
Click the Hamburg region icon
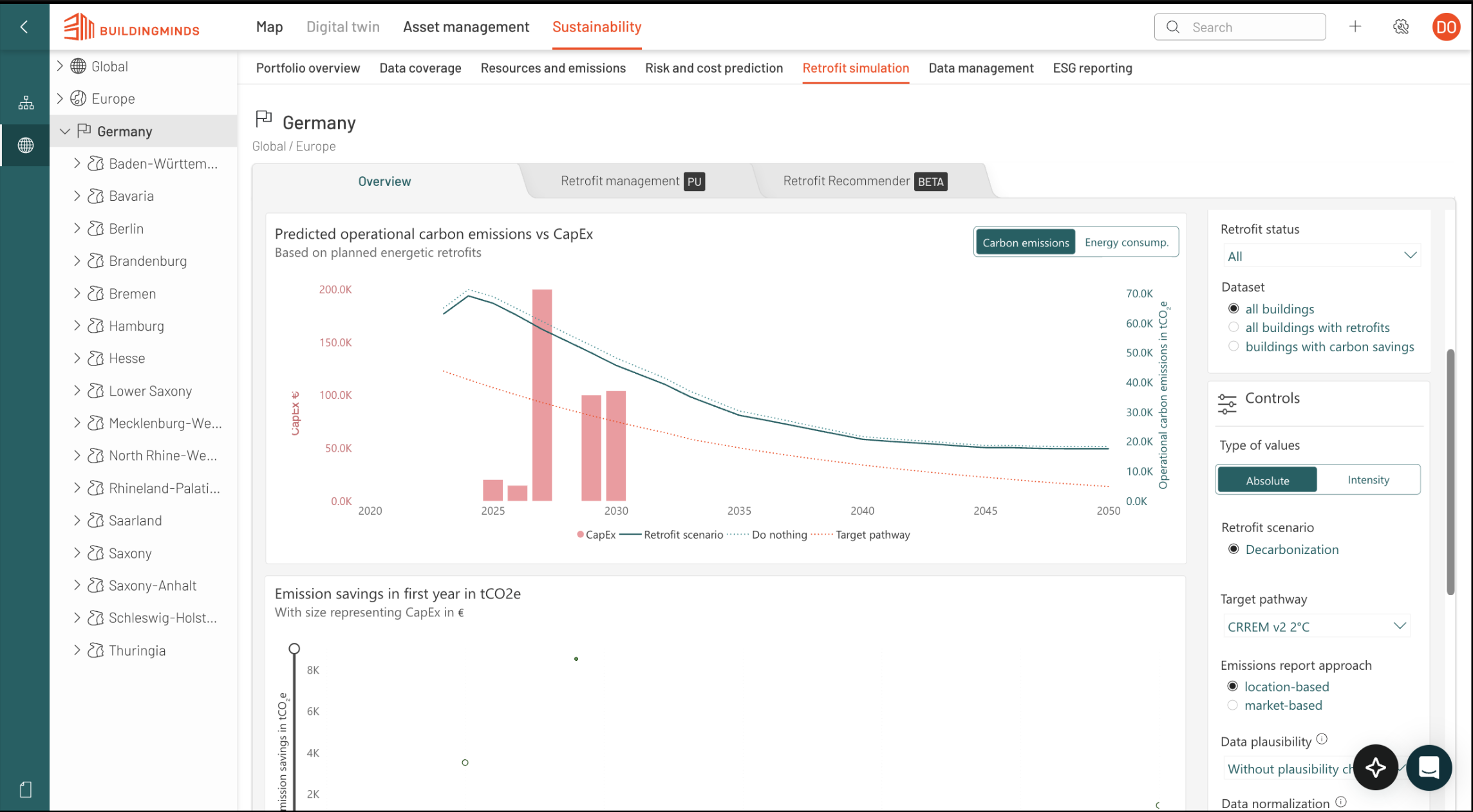coord(95,326)
